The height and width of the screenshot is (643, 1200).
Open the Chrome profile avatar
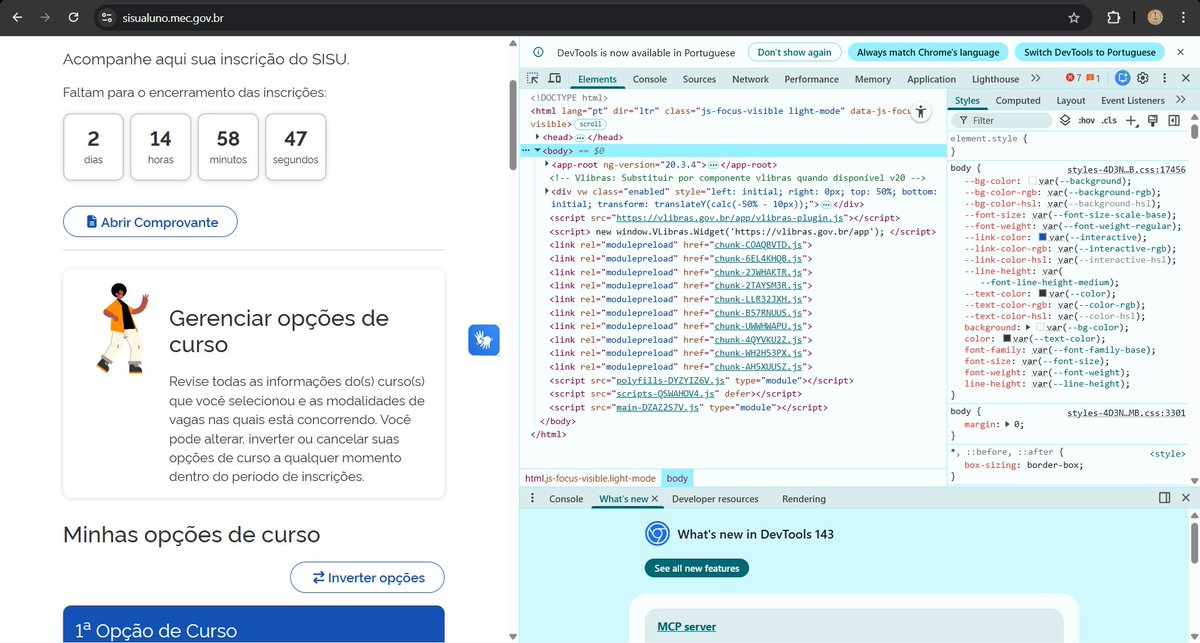coord(1154,18)
